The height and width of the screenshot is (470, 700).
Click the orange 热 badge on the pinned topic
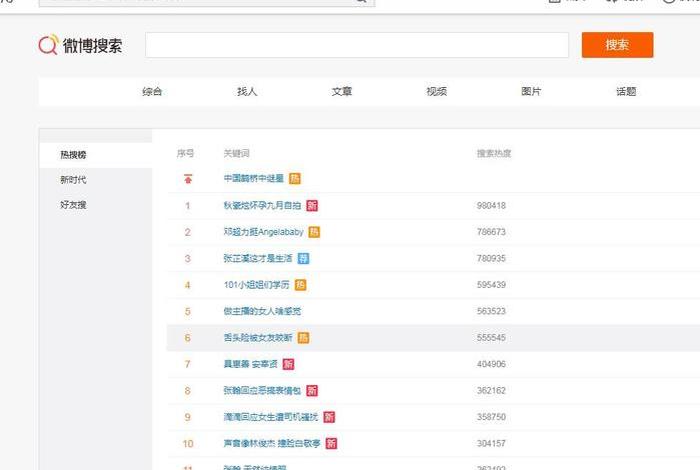point(295,179)
